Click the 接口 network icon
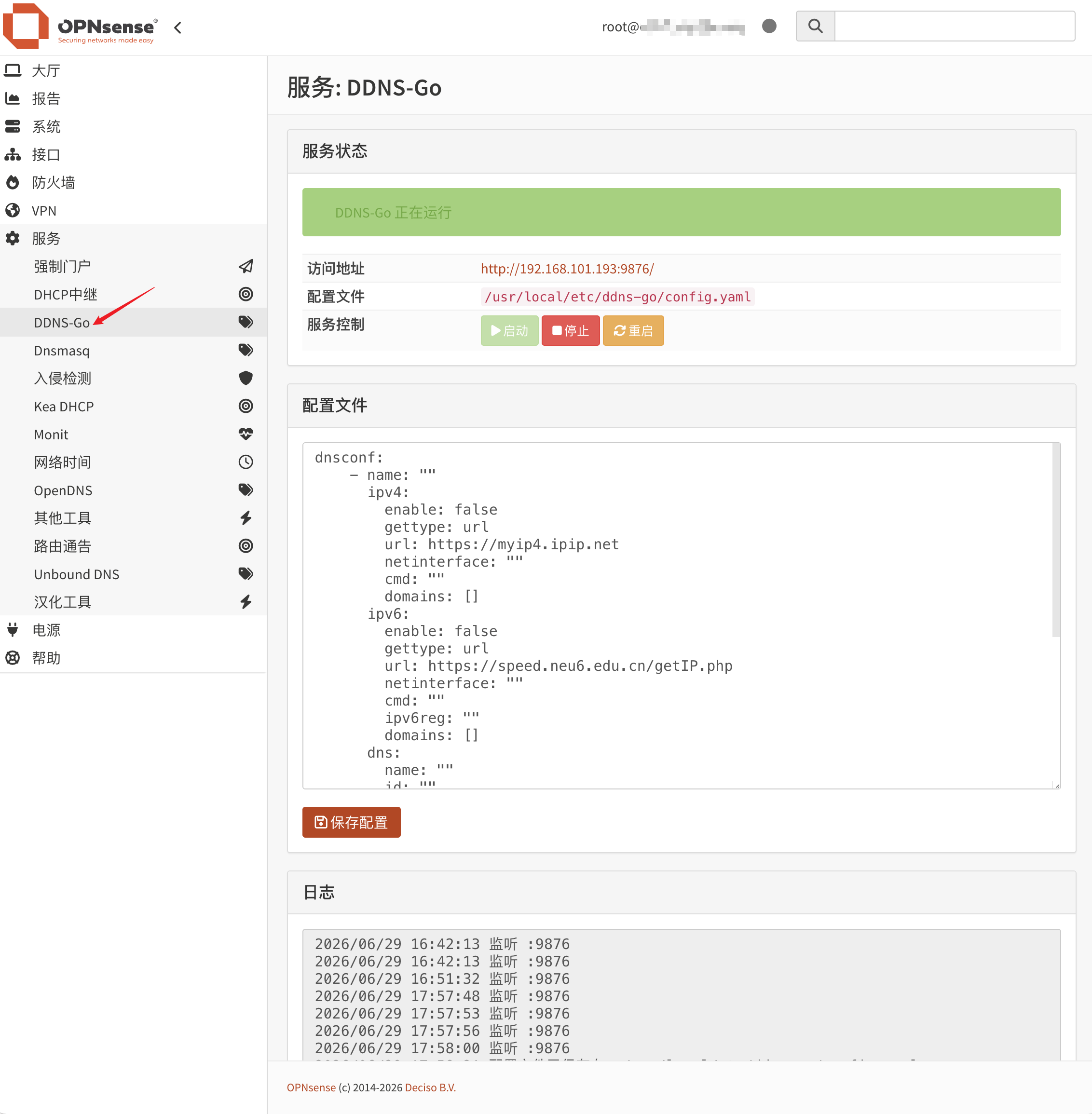 click(13, 154)
